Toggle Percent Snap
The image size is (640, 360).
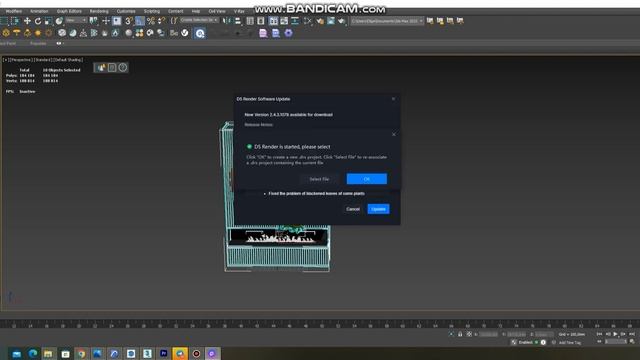[151, 21]
